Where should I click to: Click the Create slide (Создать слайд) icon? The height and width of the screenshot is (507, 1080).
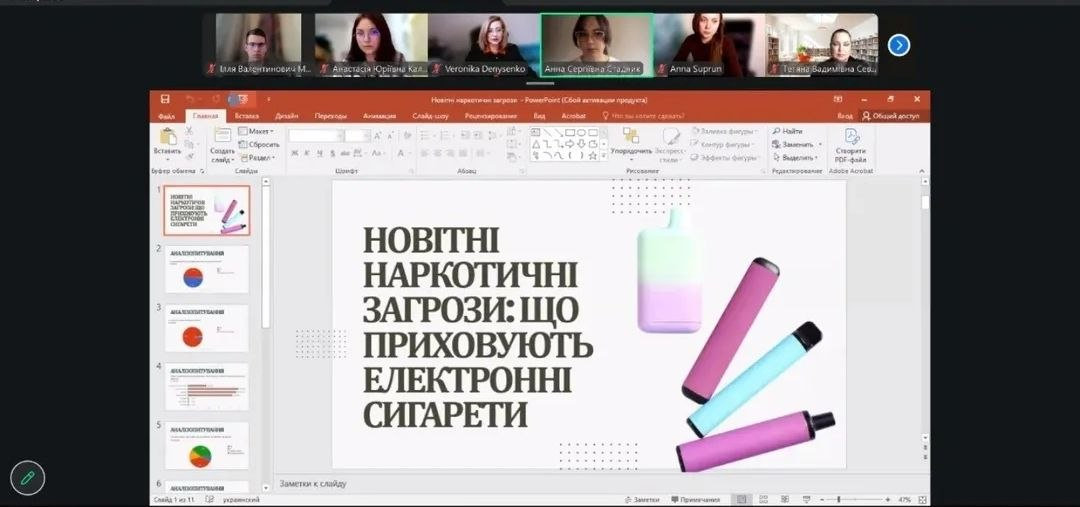(222, 136)
